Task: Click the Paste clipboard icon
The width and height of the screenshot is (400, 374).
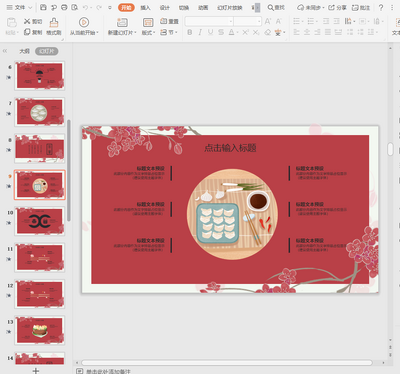Action: click(12, 22)
